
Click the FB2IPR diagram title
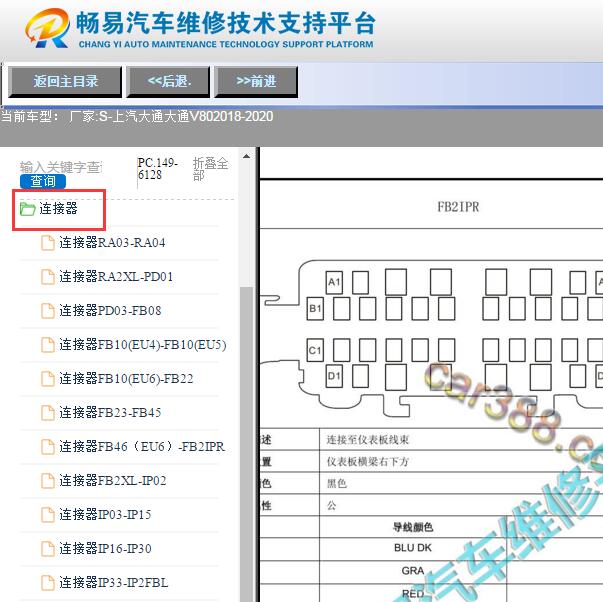pyautogui.click(x=458, y=207)
